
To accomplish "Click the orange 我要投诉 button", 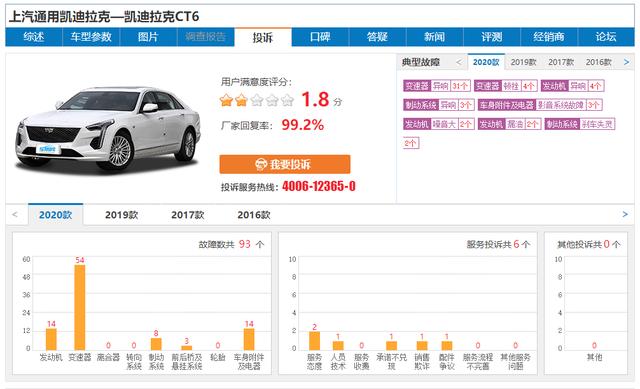I will tap(285, 164).
